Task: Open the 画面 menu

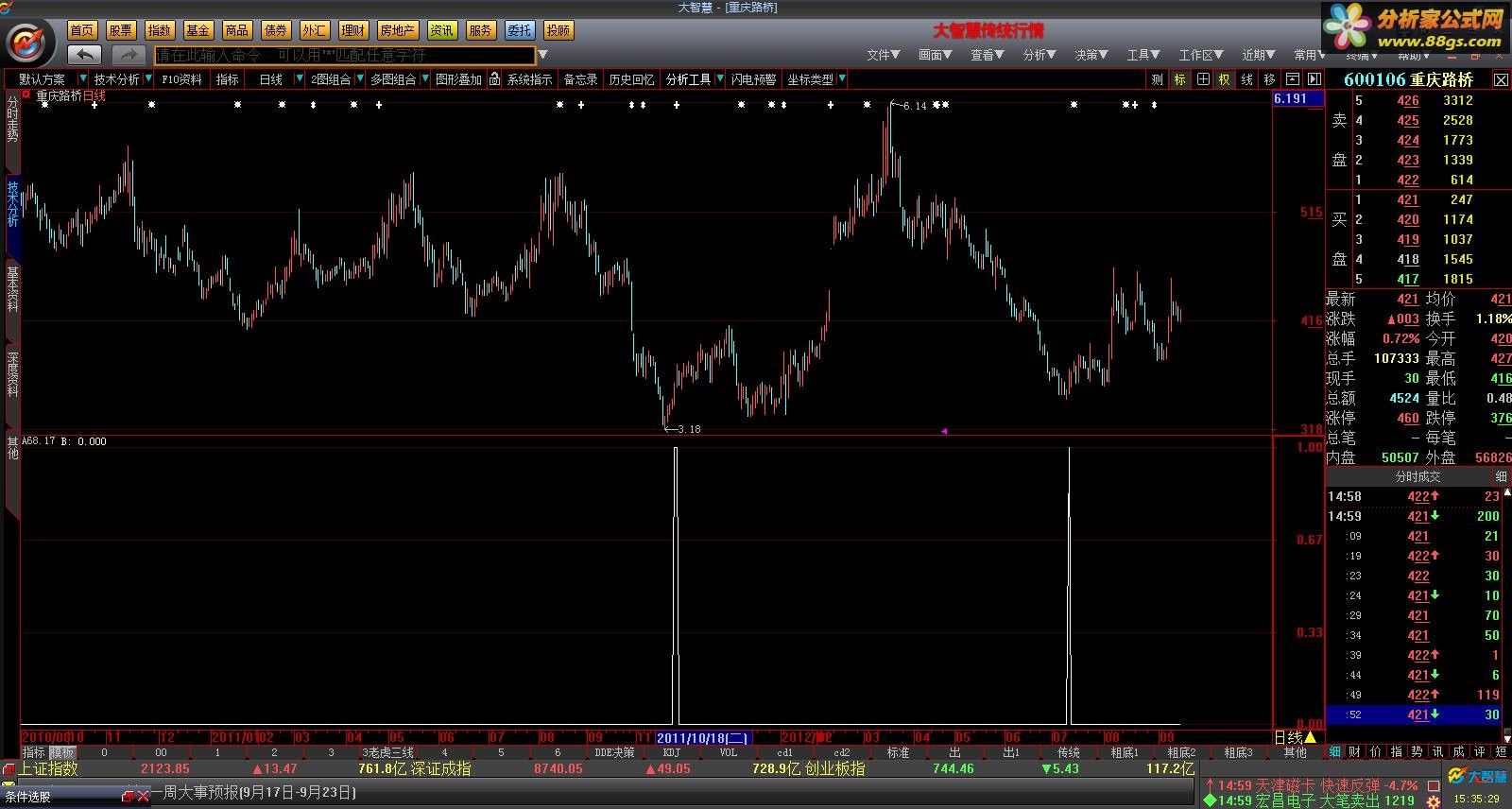Action: 936,55
